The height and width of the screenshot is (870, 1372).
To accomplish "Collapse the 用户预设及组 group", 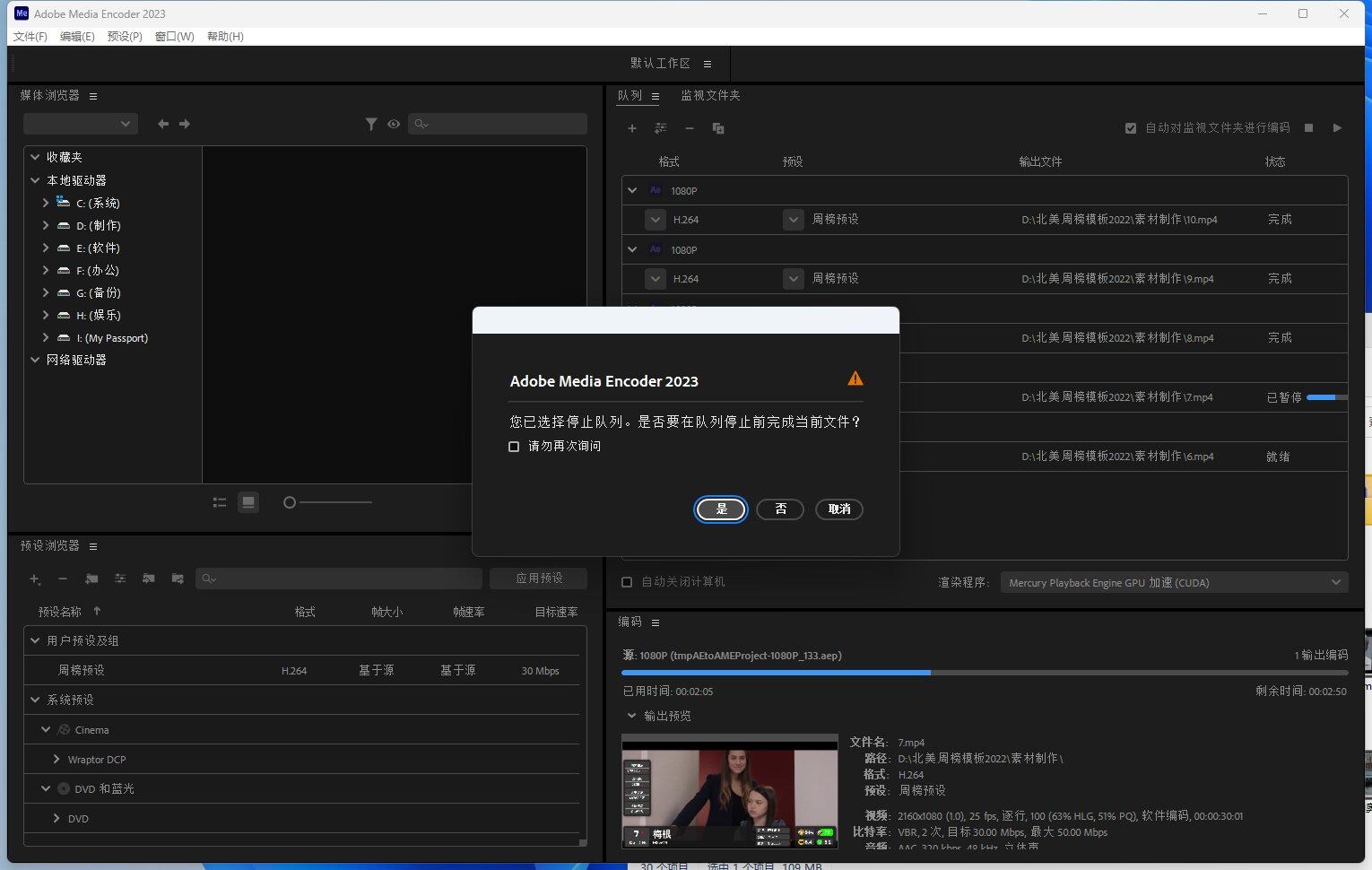I will (35, 640).
